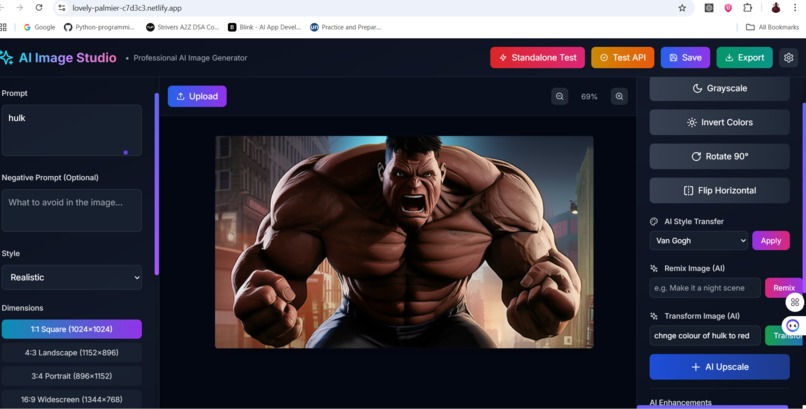Click the Brave shield extension icon

tap(728, 8)
